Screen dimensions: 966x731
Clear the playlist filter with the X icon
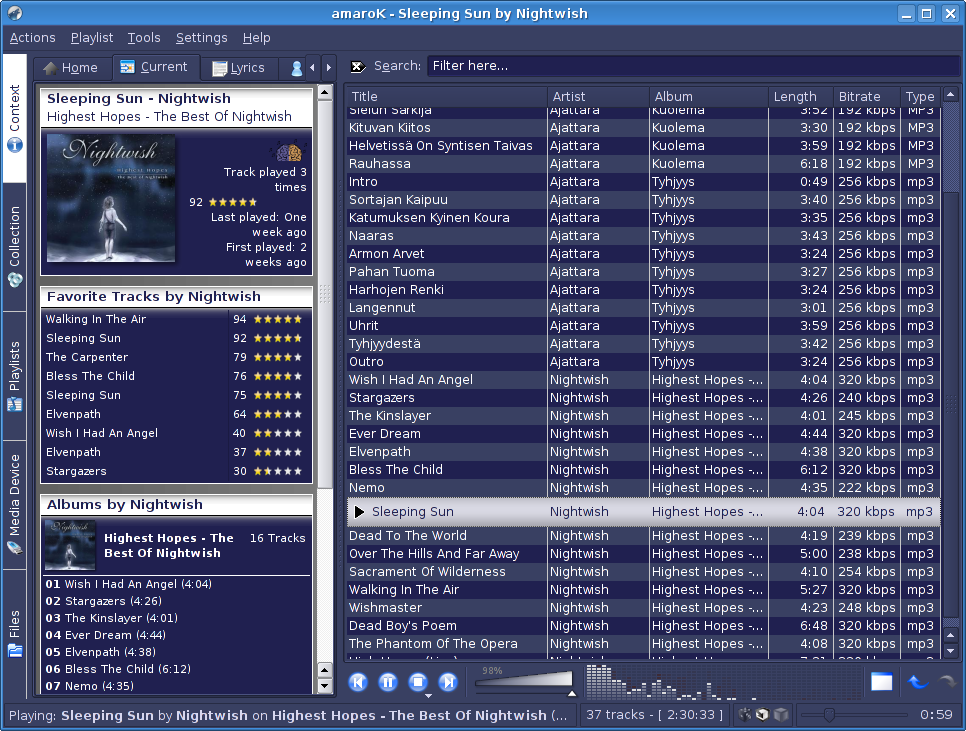(x=357, y=67)
